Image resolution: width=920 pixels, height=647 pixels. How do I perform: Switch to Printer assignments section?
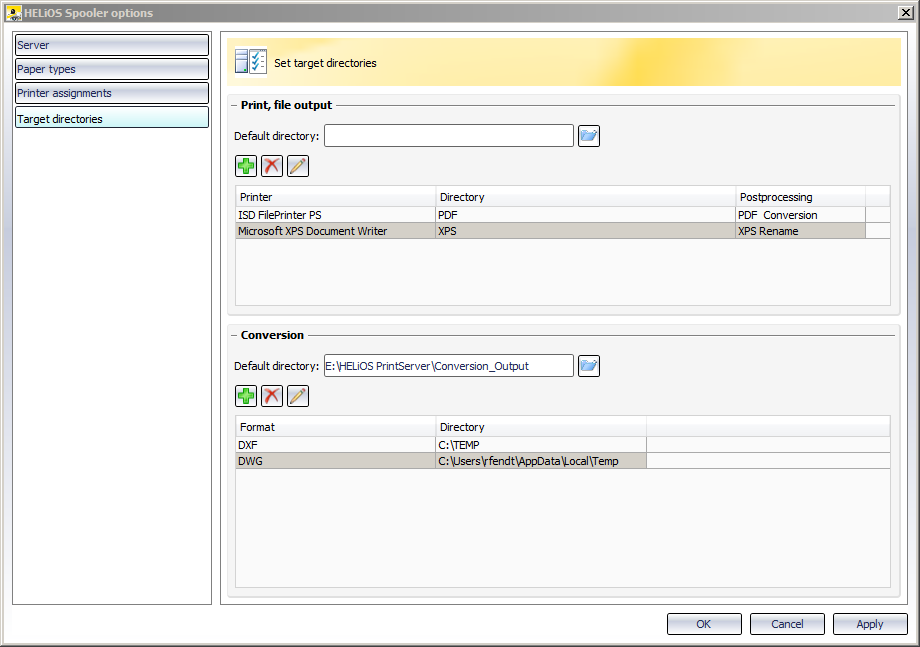pyautogui.click(x=112, y=93)
